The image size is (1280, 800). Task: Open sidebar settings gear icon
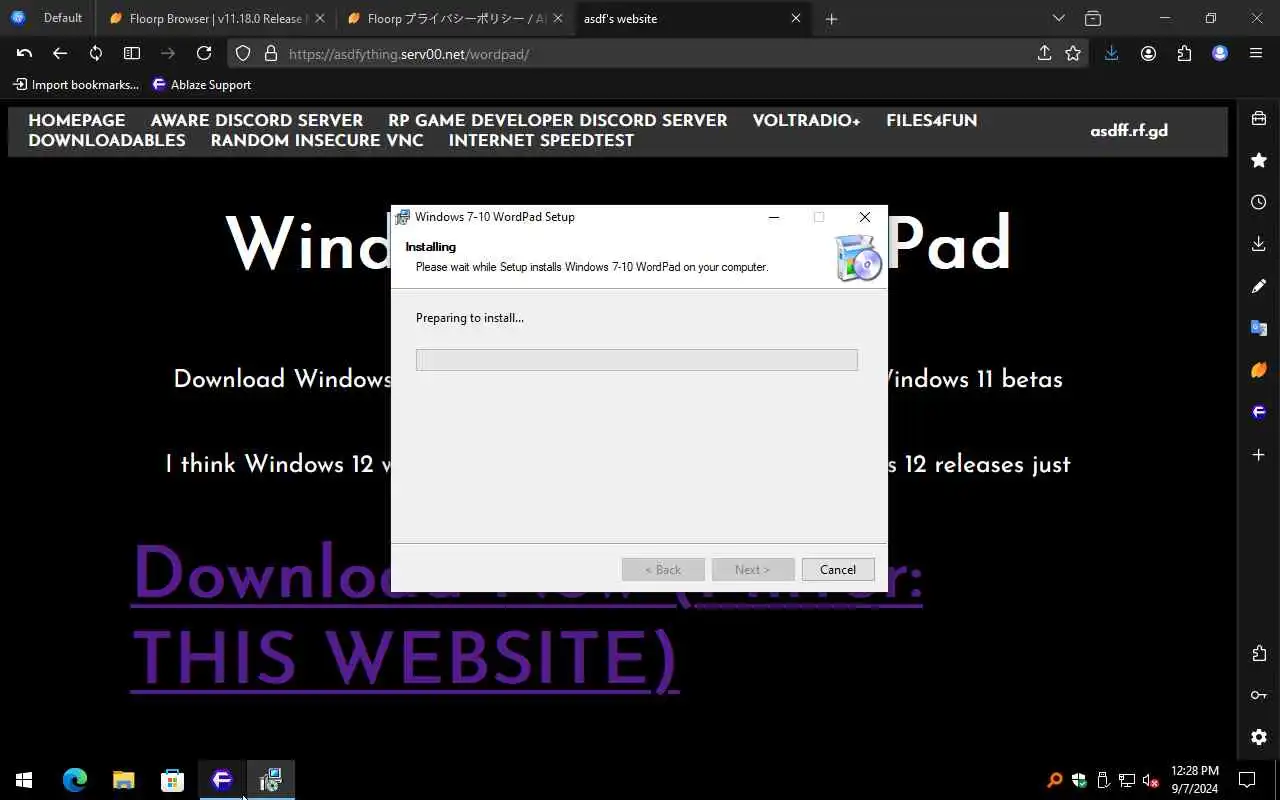tap(1259, 737)
